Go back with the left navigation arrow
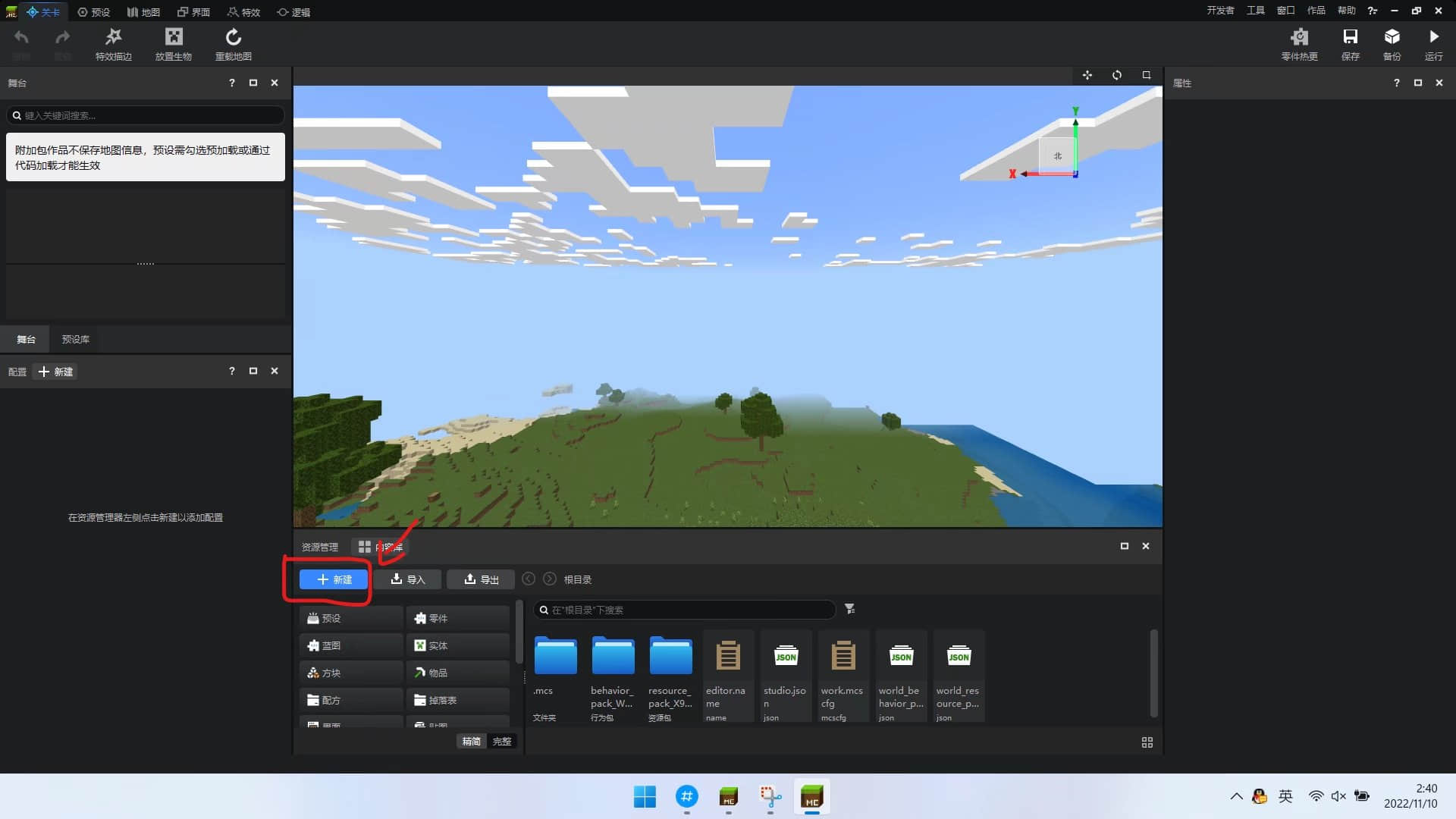Viewport: 1456px width, 819px height. click(529, 579)
